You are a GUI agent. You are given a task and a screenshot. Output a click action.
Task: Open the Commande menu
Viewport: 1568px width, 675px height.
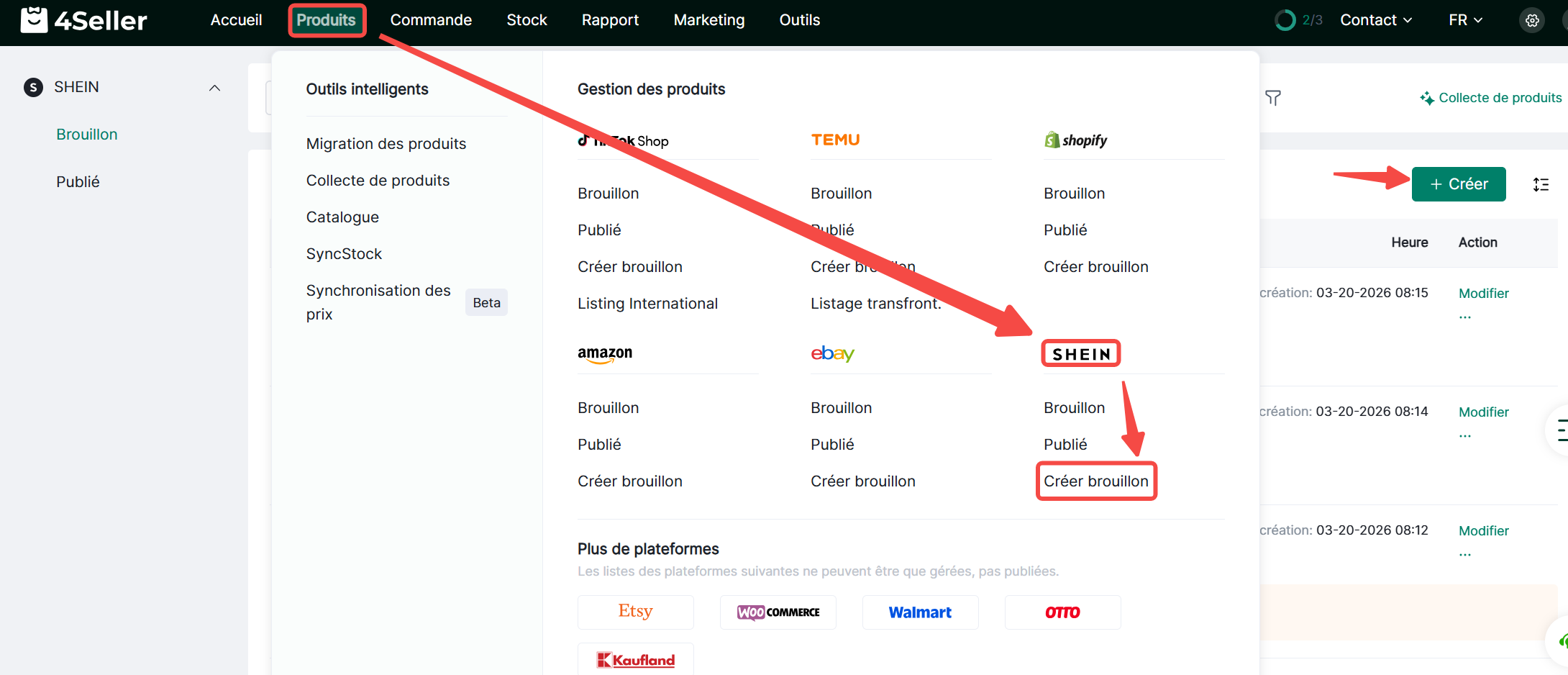click(x=431, y=20)
